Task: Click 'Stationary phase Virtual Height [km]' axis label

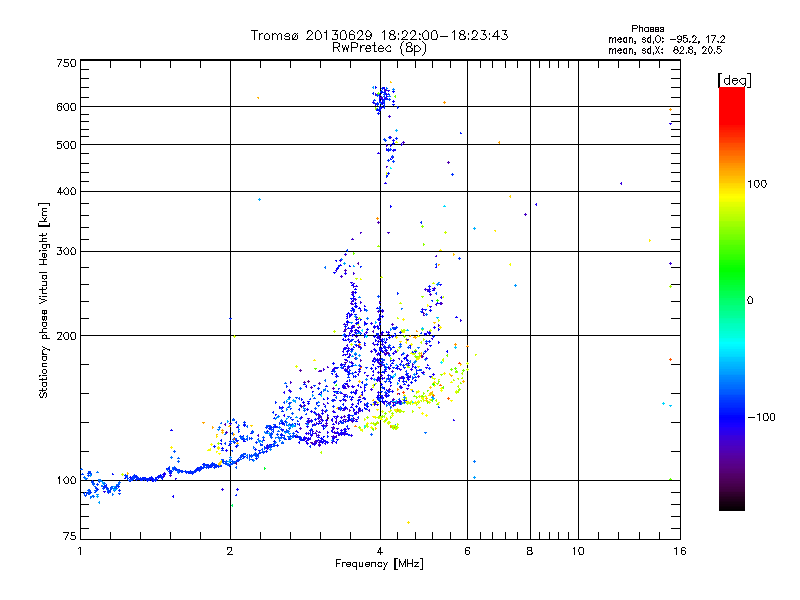Action: 44,301
